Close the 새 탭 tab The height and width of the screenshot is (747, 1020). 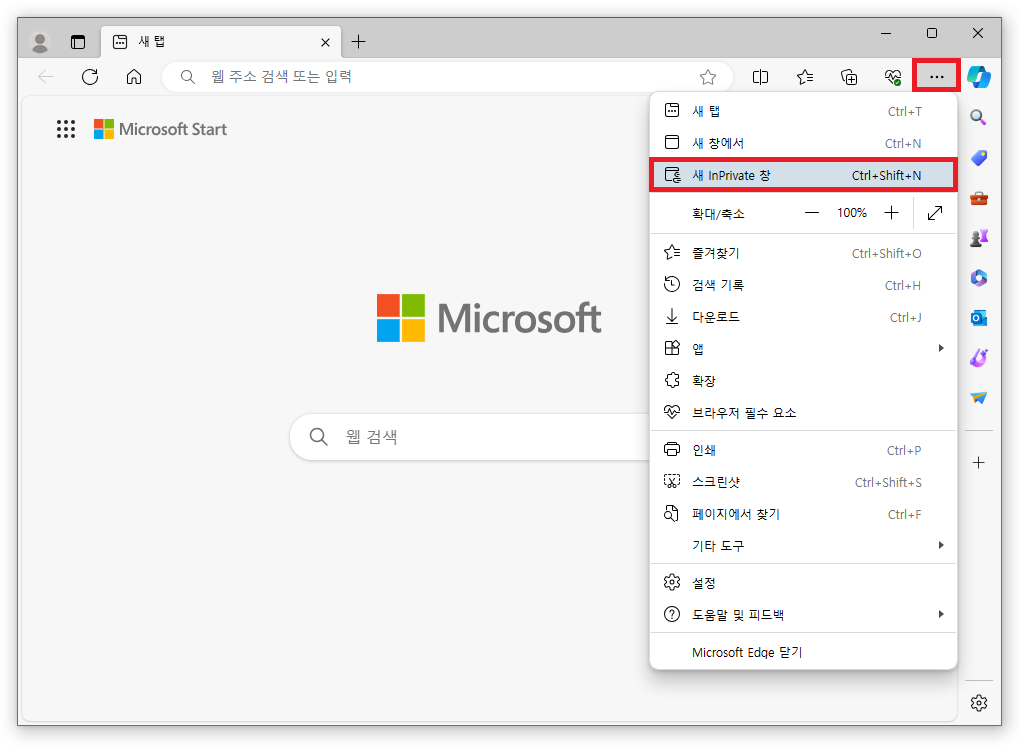pos(325,42)
